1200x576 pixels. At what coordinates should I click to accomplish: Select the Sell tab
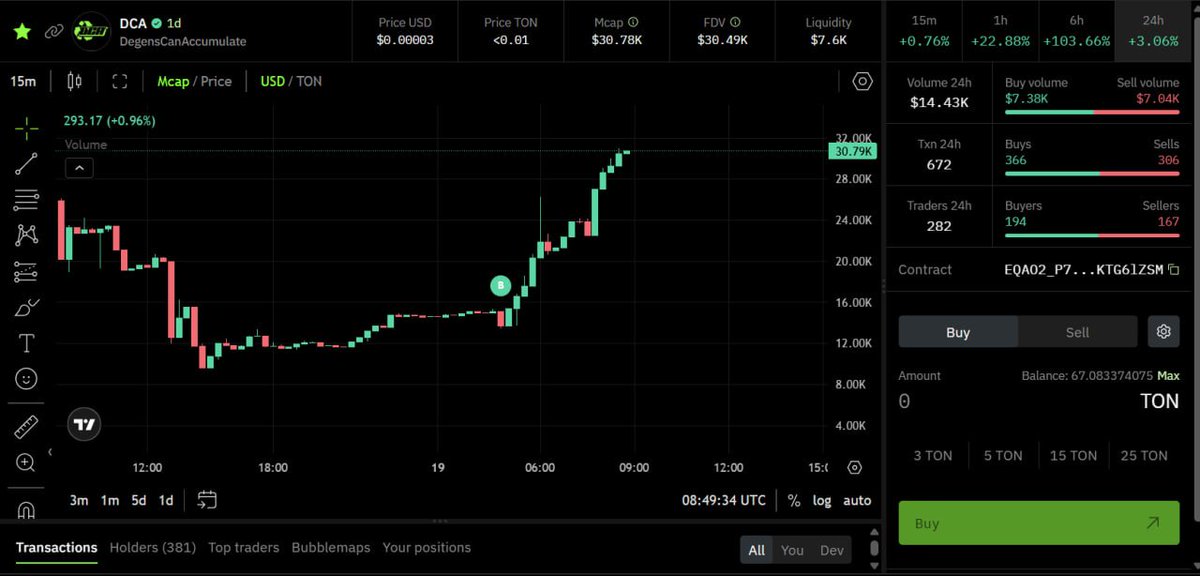pyautogui.click(x=1078, y=331)
